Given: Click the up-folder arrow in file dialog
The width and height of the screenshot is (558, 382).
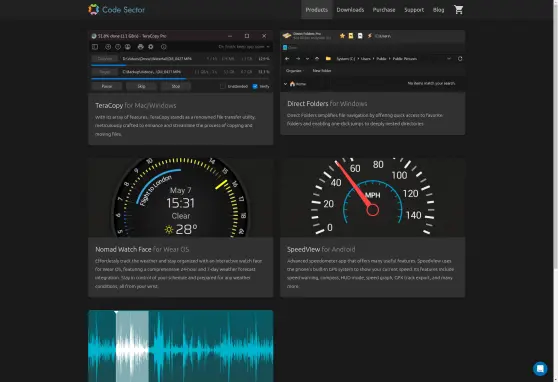Looking at the screenshot, I should tap(317, 59).
